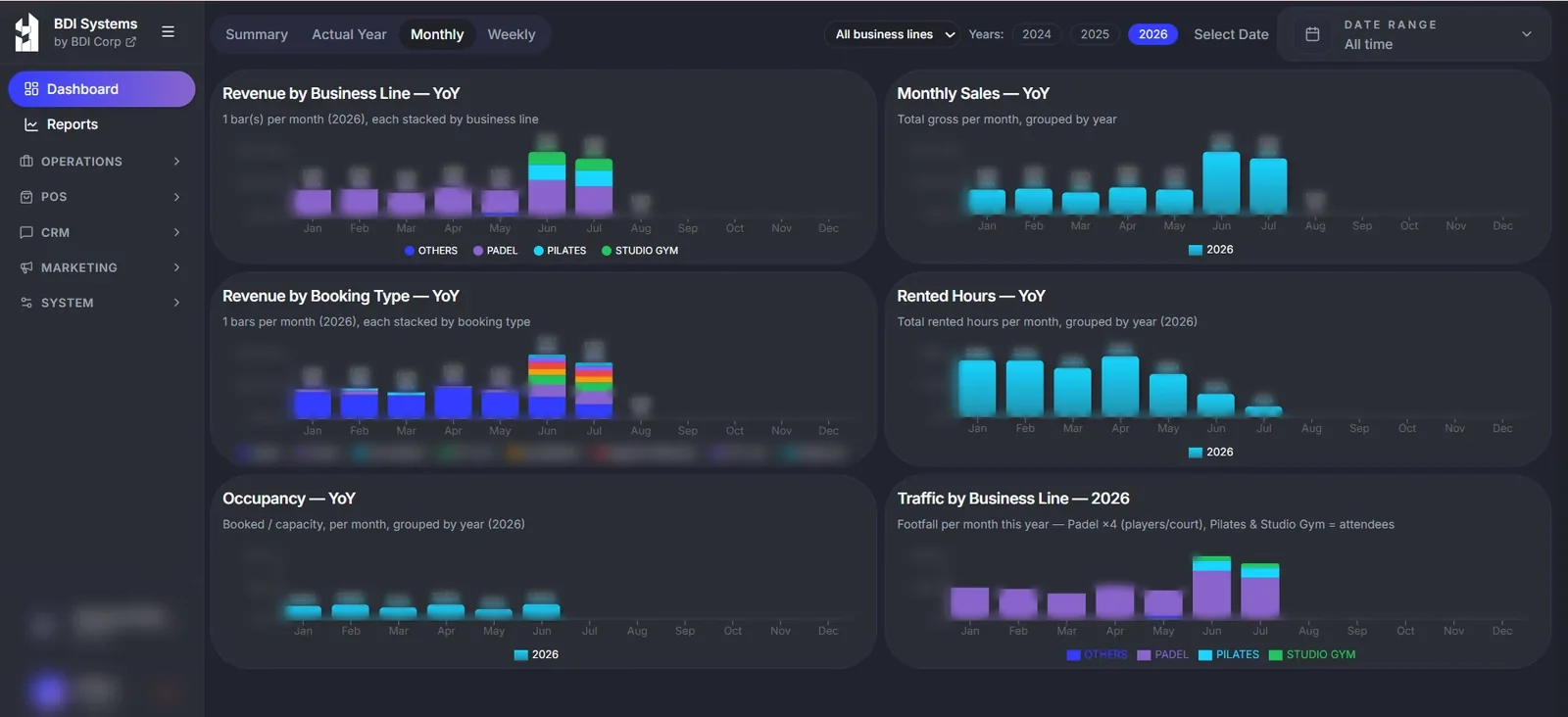This screenshot has width=1568, height=717.
Task: Switch to the Actual Year tab
Action: point(349,34)
